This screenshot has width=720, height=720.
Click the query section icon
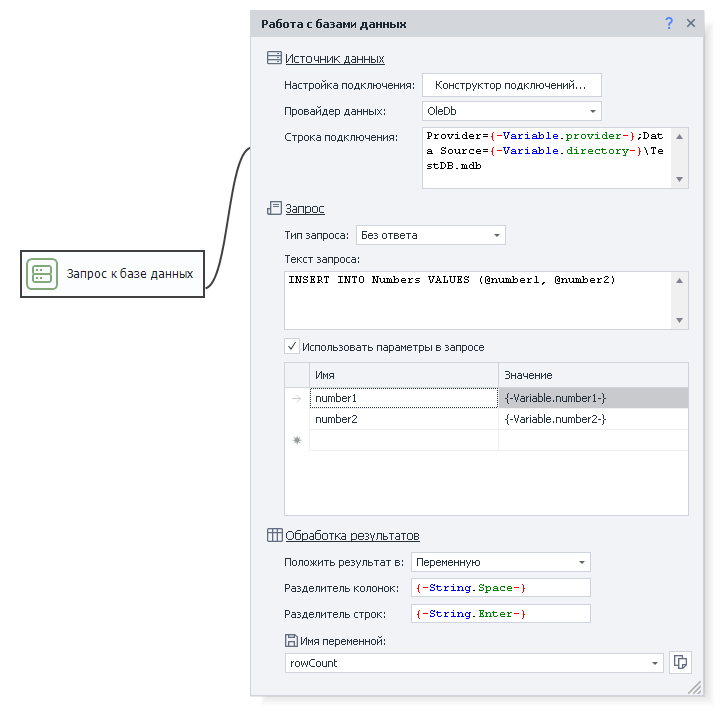click(x=274, y=208)
